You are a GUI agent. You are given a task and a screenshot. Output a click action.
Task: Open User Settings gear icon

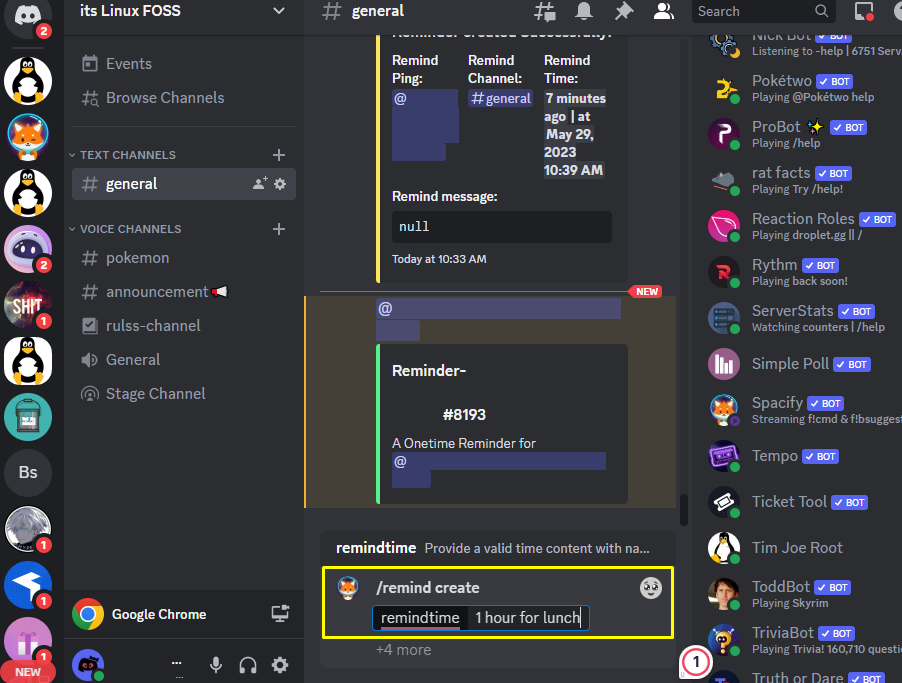(280, 665)
